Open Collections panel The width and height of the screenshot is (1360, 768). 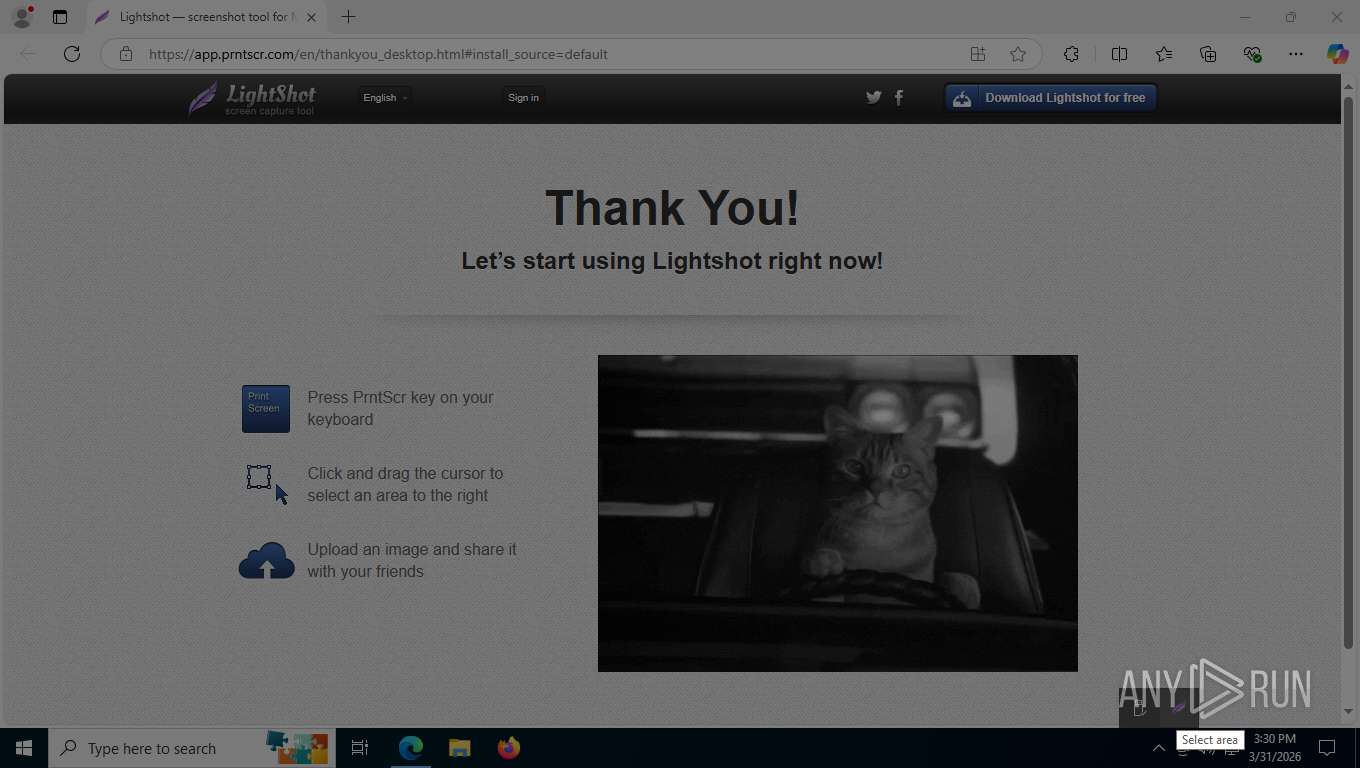coord(1208,54)
